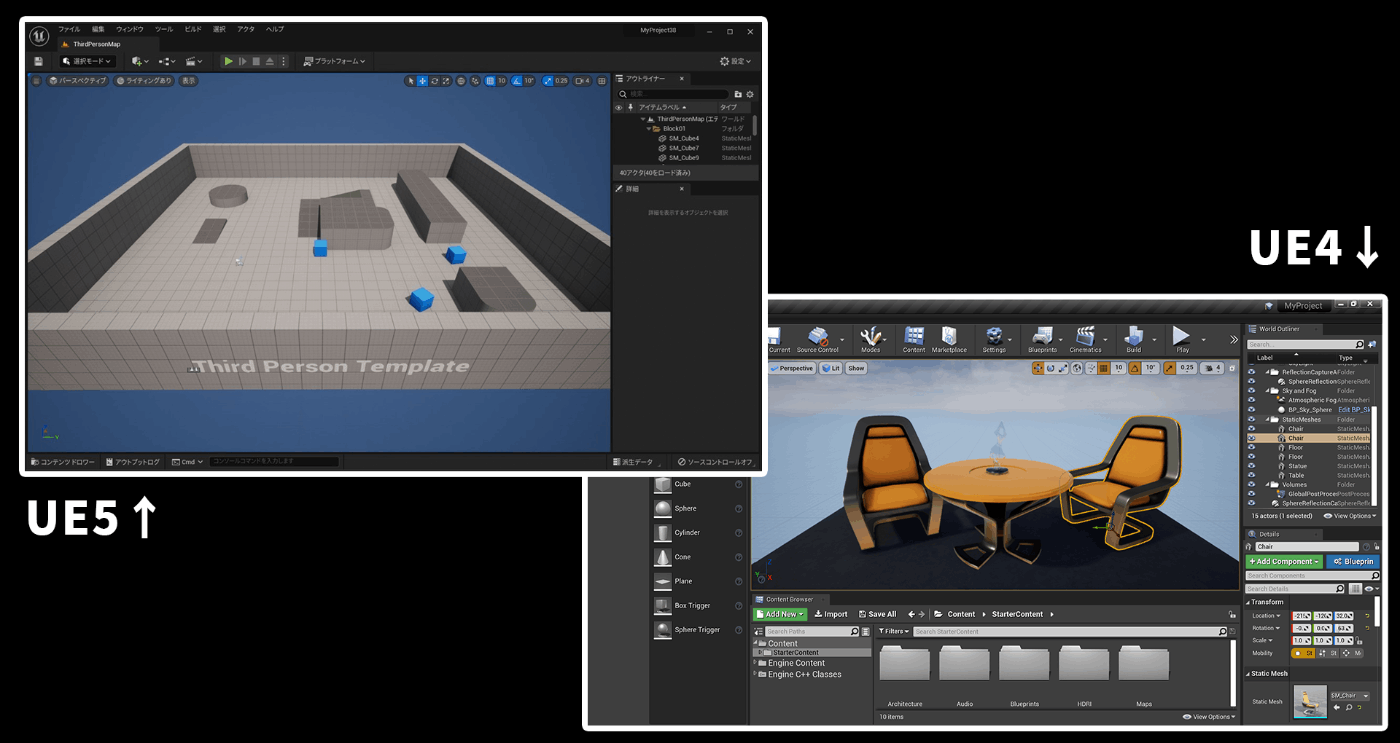The height and width of the screenshot is (743, 1400).
Task: Open View Options in the World Outliner
Action: click(1350, 516)
